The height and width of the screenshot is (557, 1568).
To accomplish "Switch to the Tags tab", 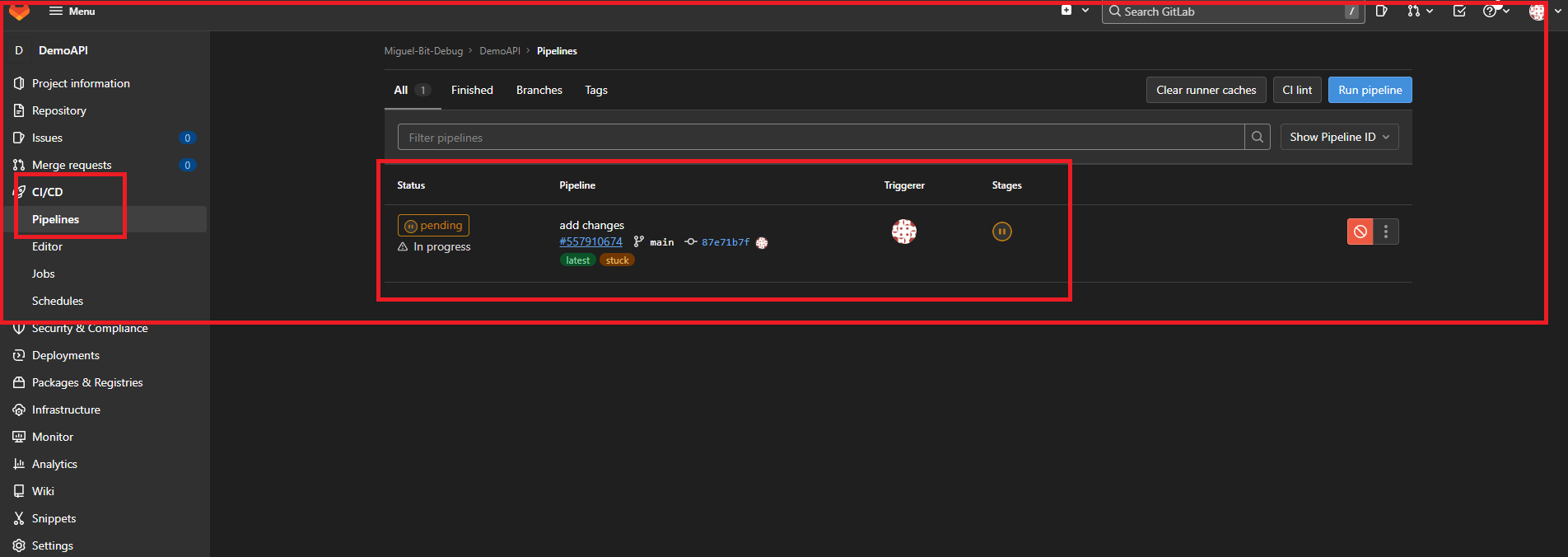I will coord(596,90).
